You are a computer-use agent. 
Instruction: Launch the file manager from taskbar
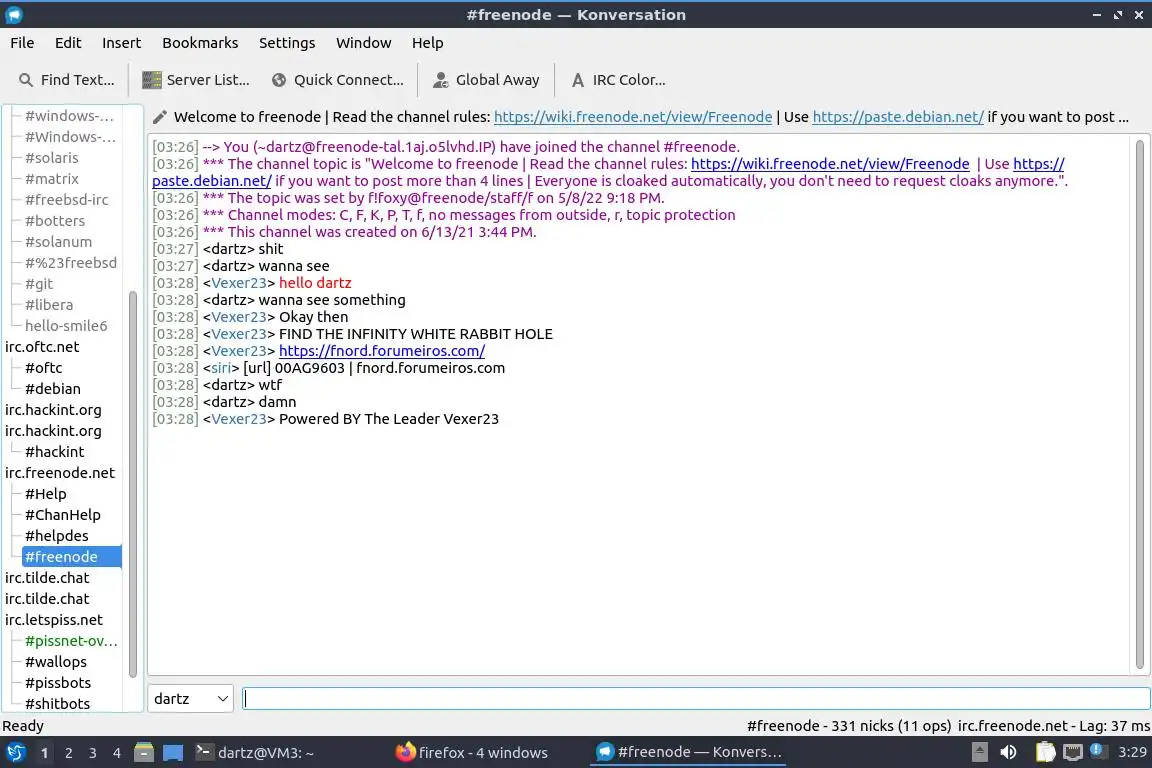[x=144, y=753]
